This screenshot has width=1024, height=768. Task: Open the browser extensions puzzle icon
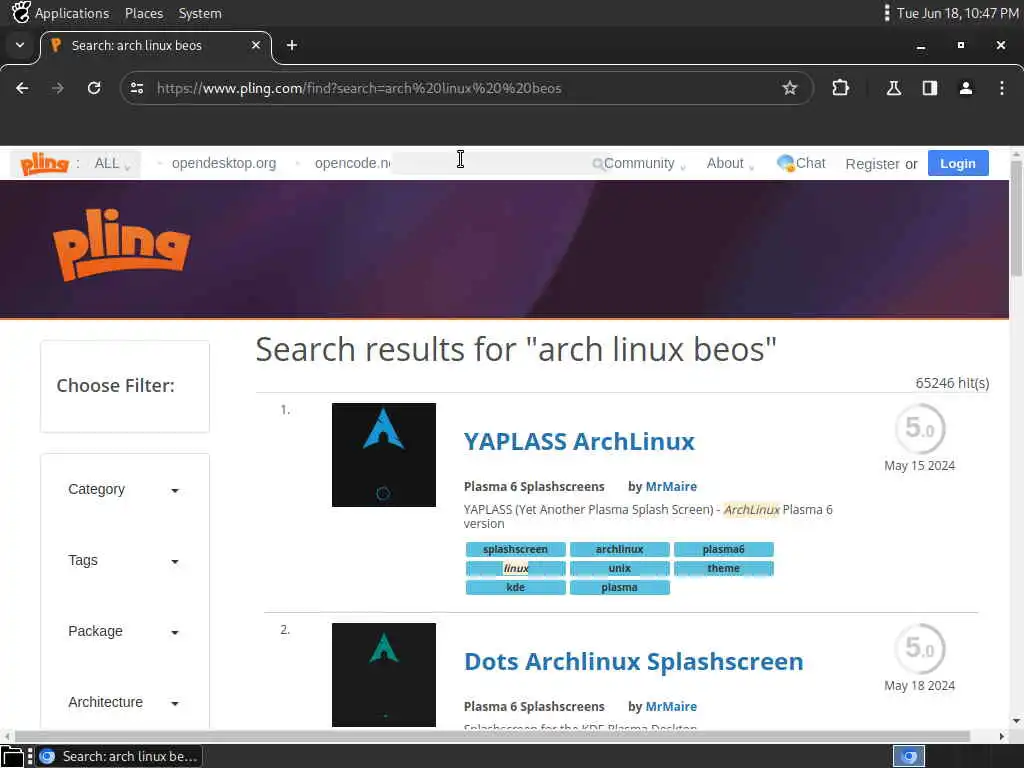point(840,88)
